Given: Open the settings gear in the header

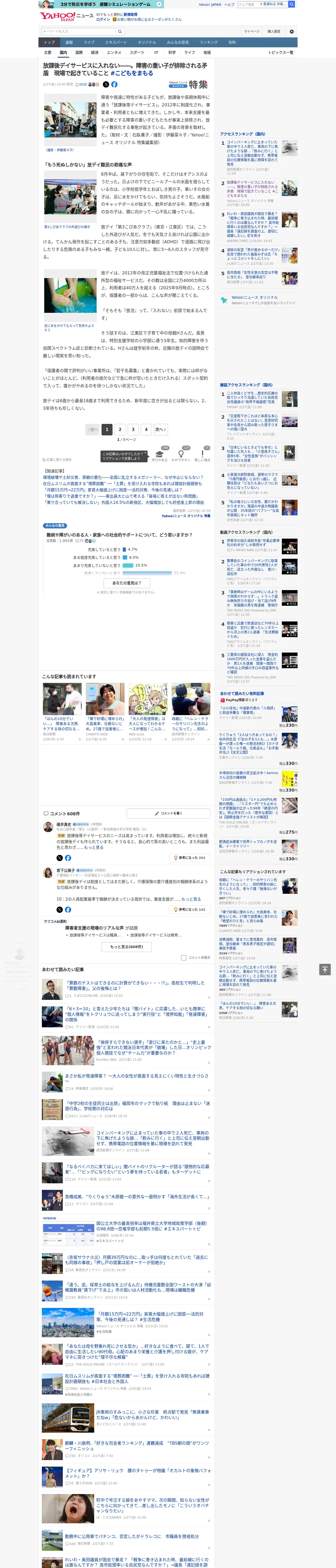Looking at the screenshot, I should [292, 31].
